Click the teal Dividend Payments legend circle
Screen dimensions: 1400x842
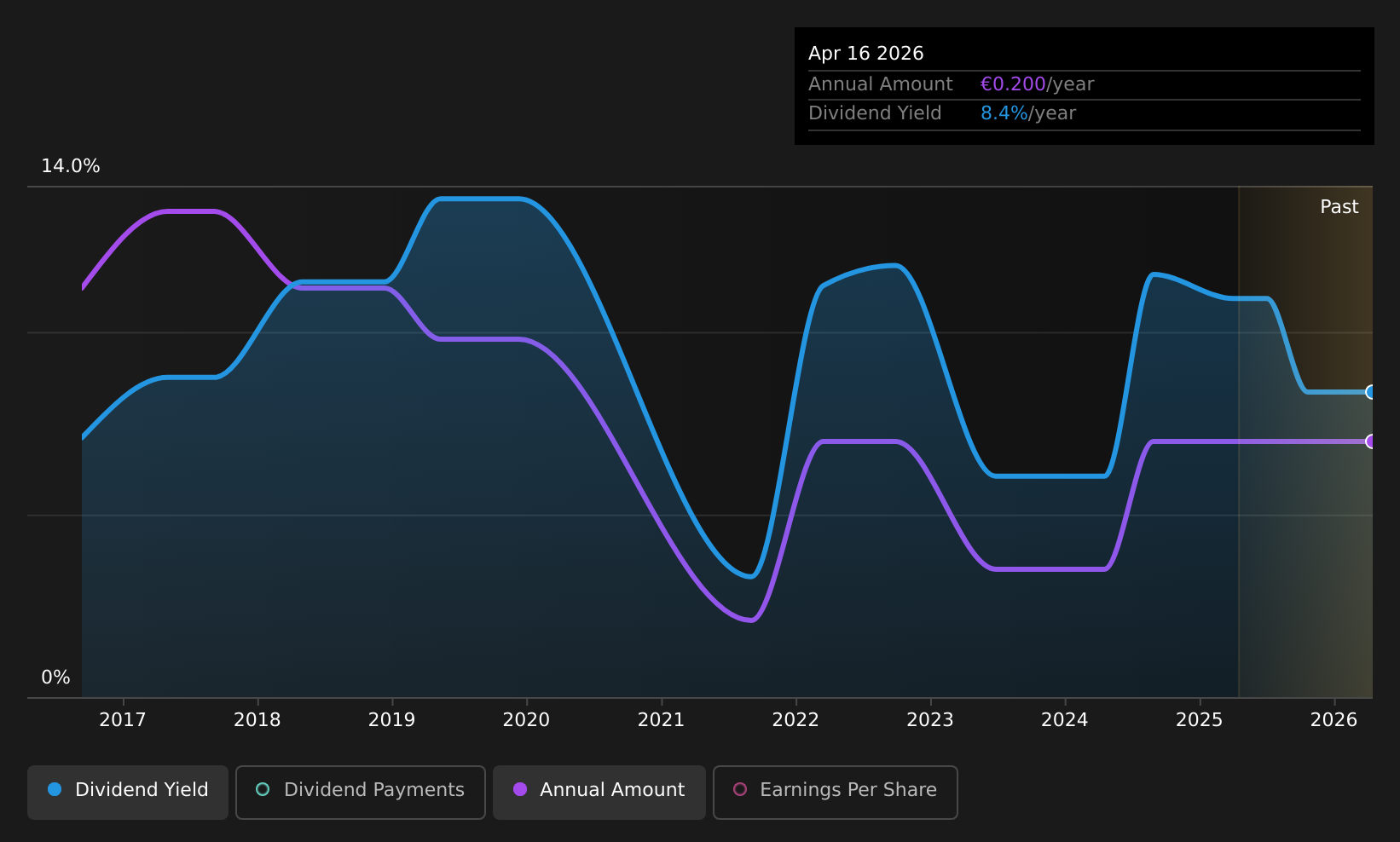click(x=263, y=789)
